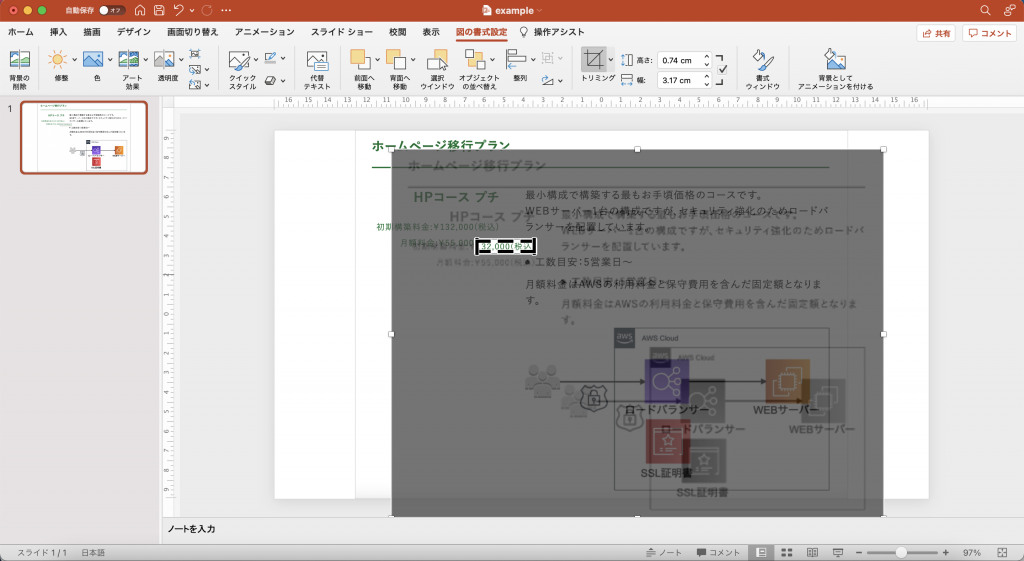Image resolution: width=1024 pixels, height=561 pixels.
Task: Expand the 背面へ移動 dropdown arrow
Action: tap(413, 60)
